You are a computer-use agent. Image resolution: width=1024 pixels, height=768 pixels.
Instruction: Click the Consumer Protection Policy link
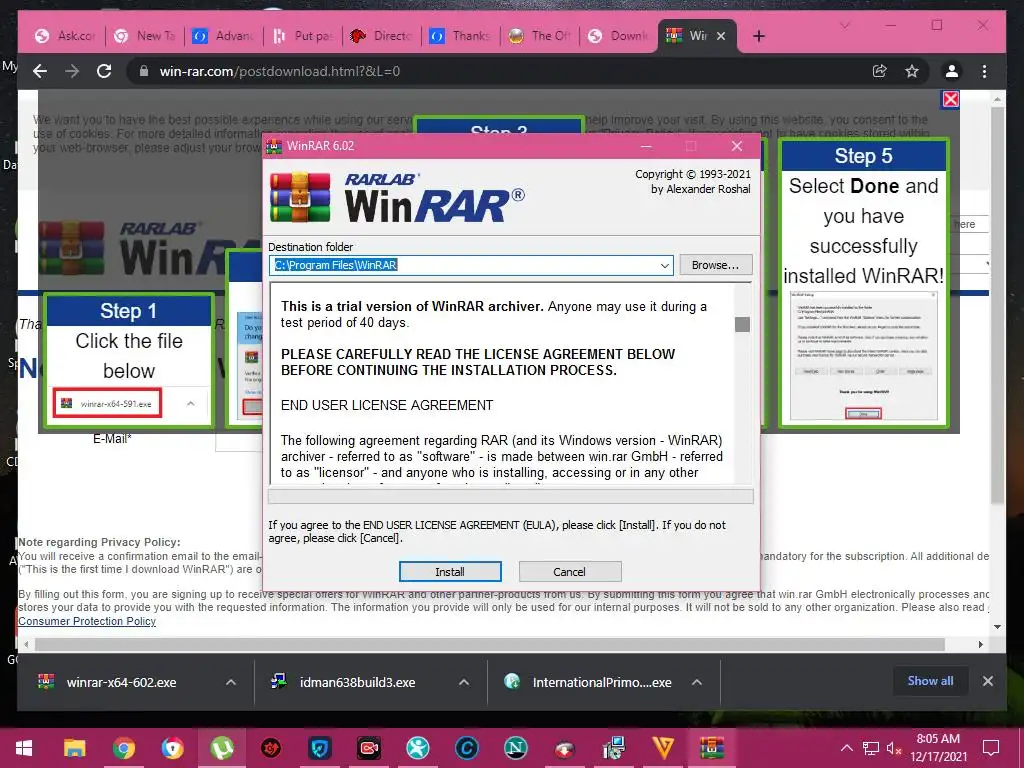[x=87, y=621]
